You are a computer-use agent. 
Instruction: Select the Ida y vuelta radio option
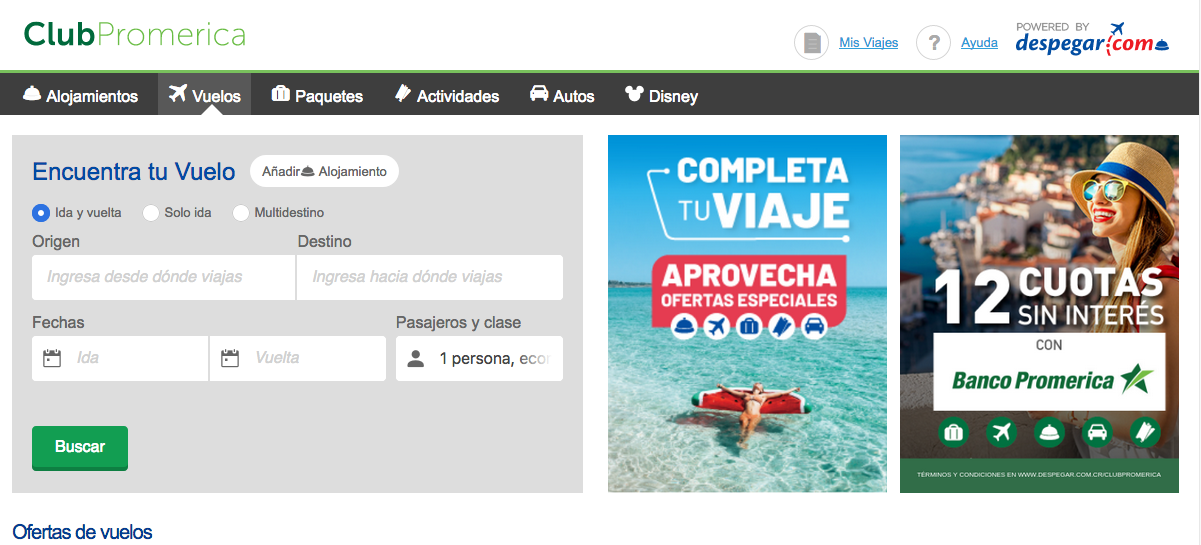pos(41,213)
